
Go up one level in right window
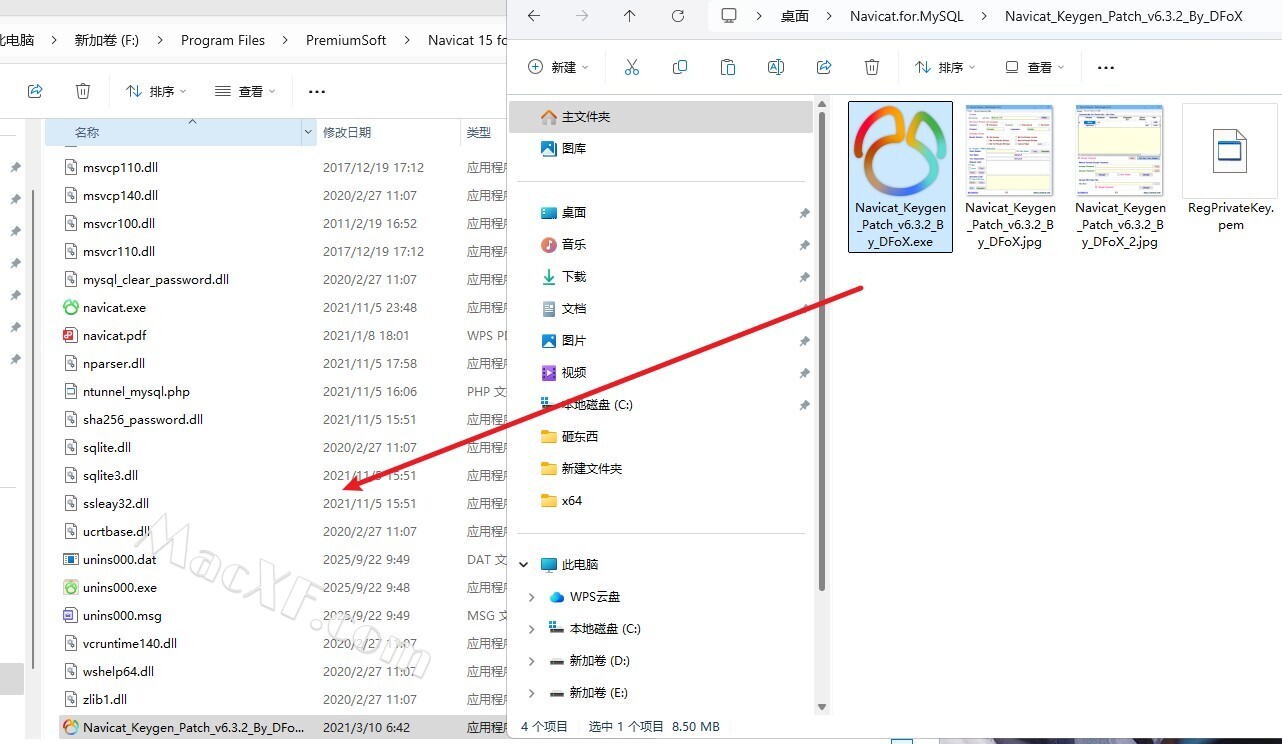tap(629, 16)
